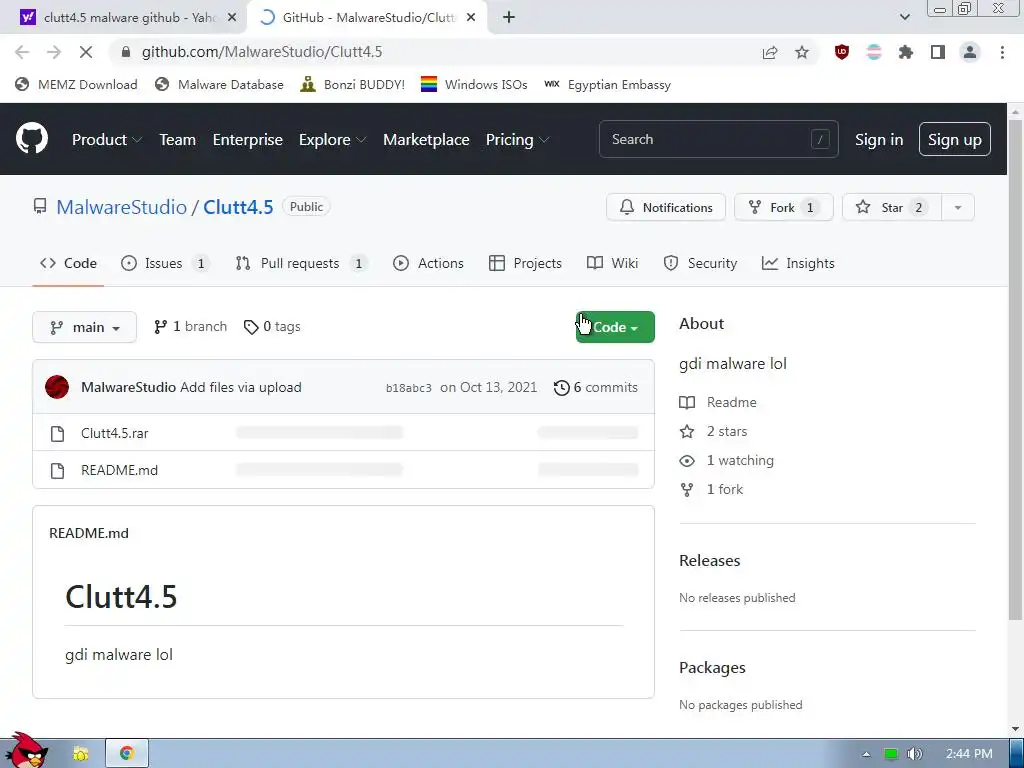
Task: Click the Notifications bell button
Action: [x=665, y=207]
